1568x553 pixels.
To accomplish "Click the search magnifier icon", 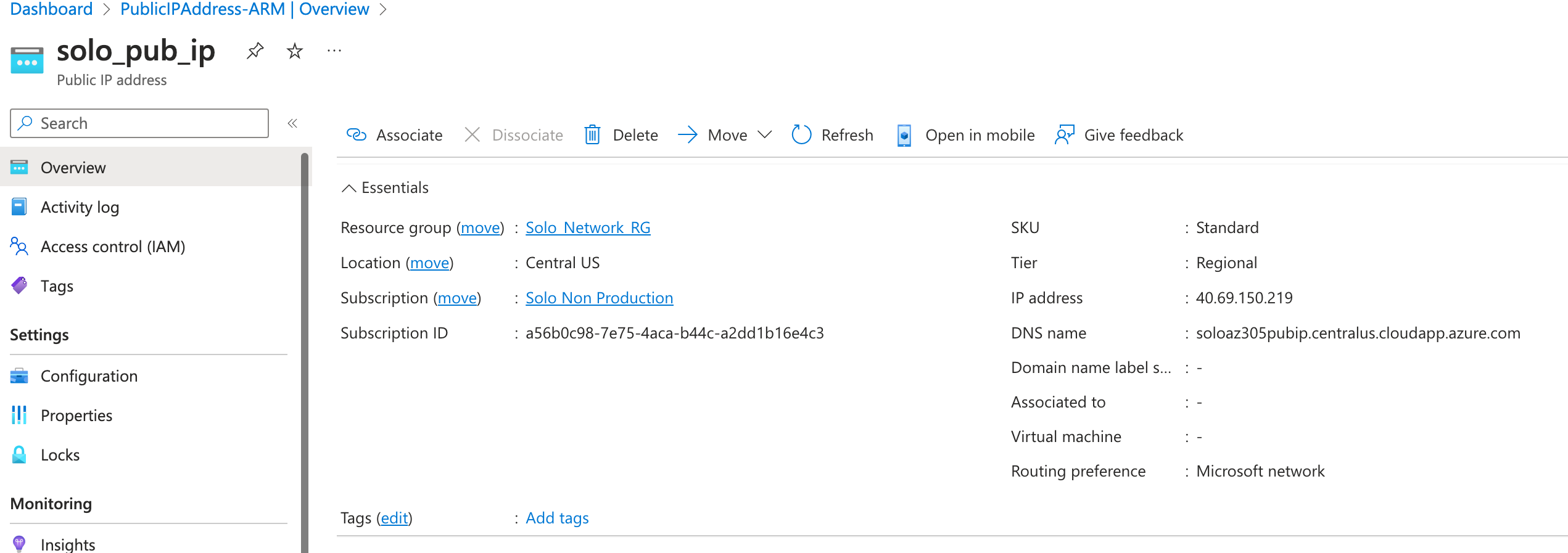I will [25, 123].
